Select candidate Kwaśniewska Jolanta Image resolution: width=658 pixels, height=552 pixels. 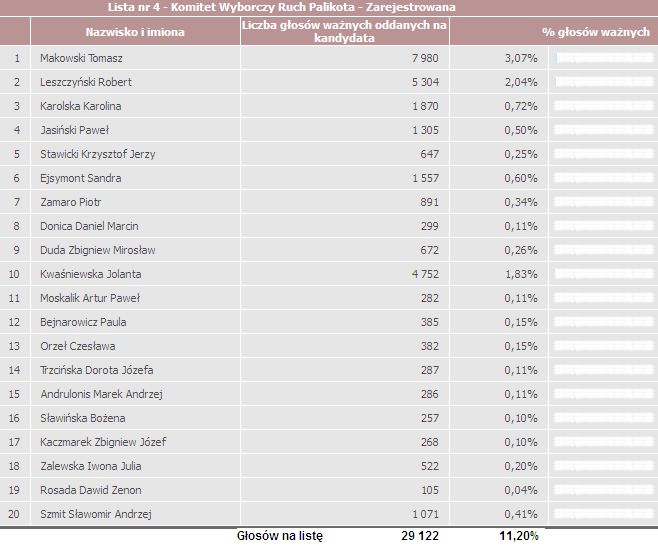point(91,274)
